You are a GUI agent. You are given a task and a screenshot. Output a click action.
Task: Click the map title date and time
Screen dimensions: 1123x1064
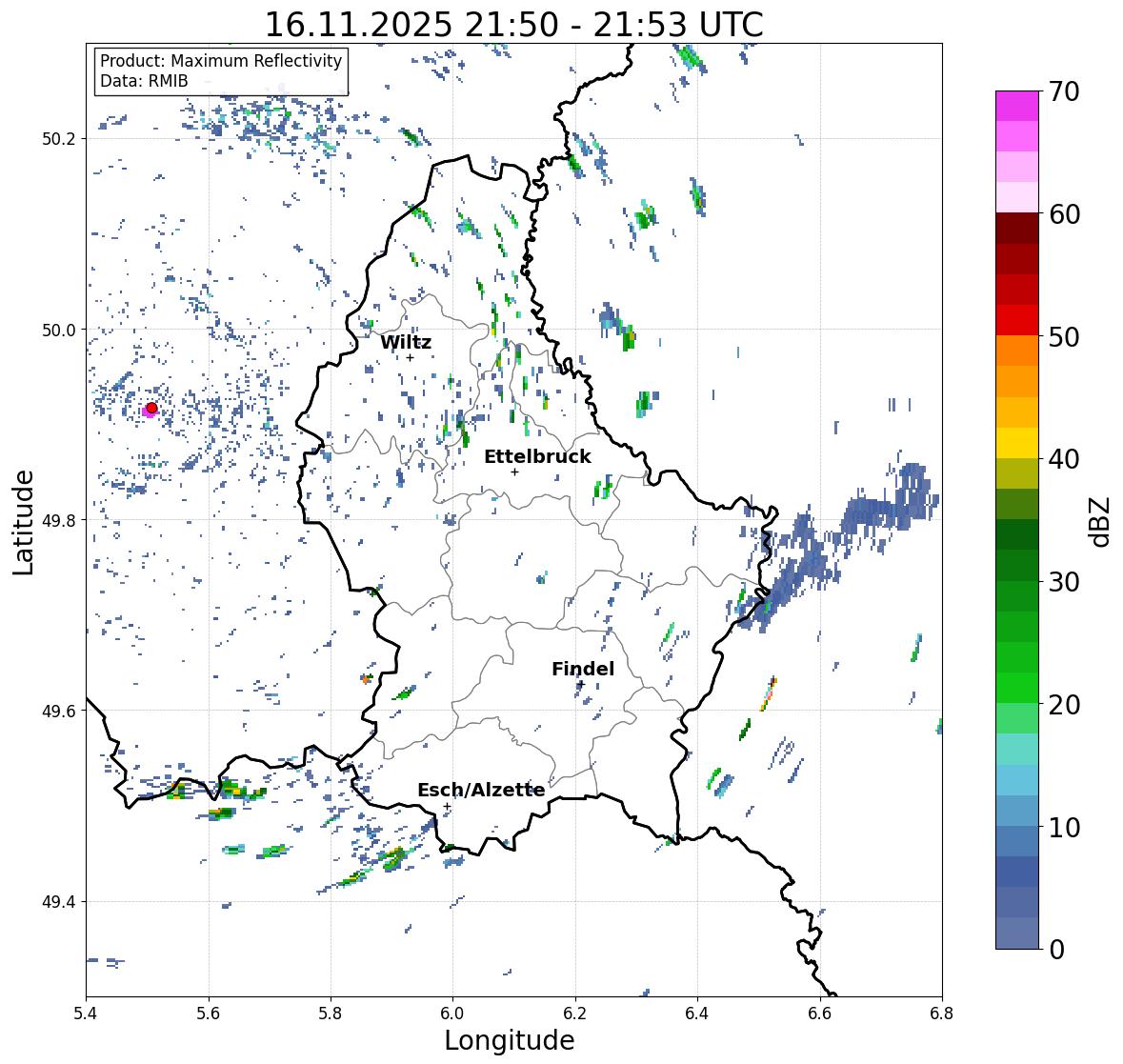pyautogui.click(x=513, y=25)
